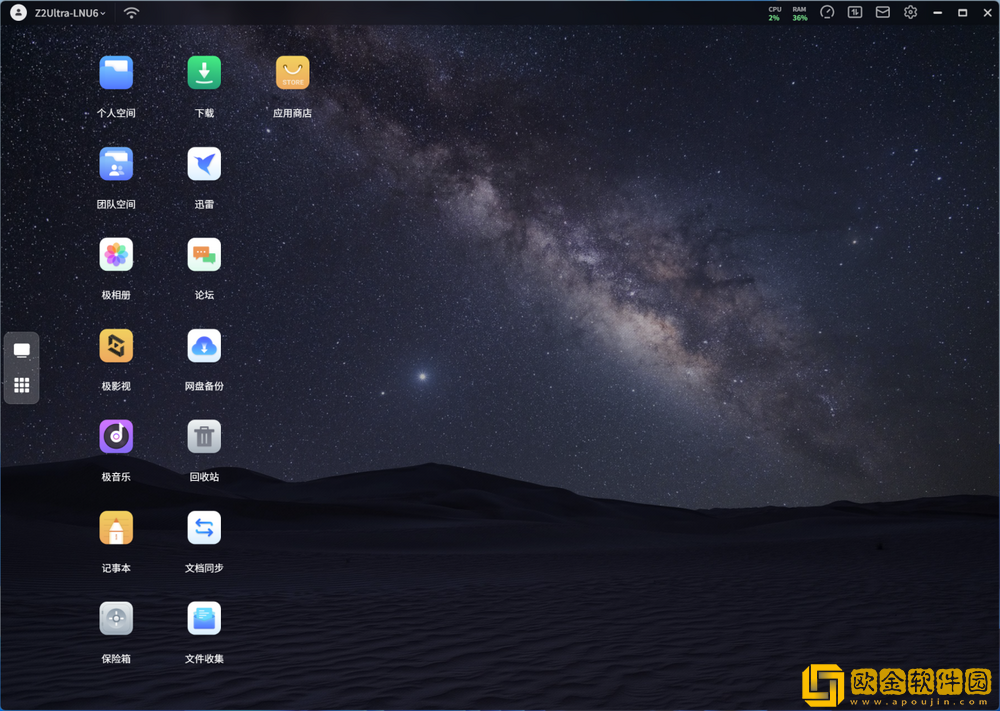Expand the Z2Ultra-LNU6 device dropdown
The height and width of the screenshot is (711, 1000).
pos(70,13)
